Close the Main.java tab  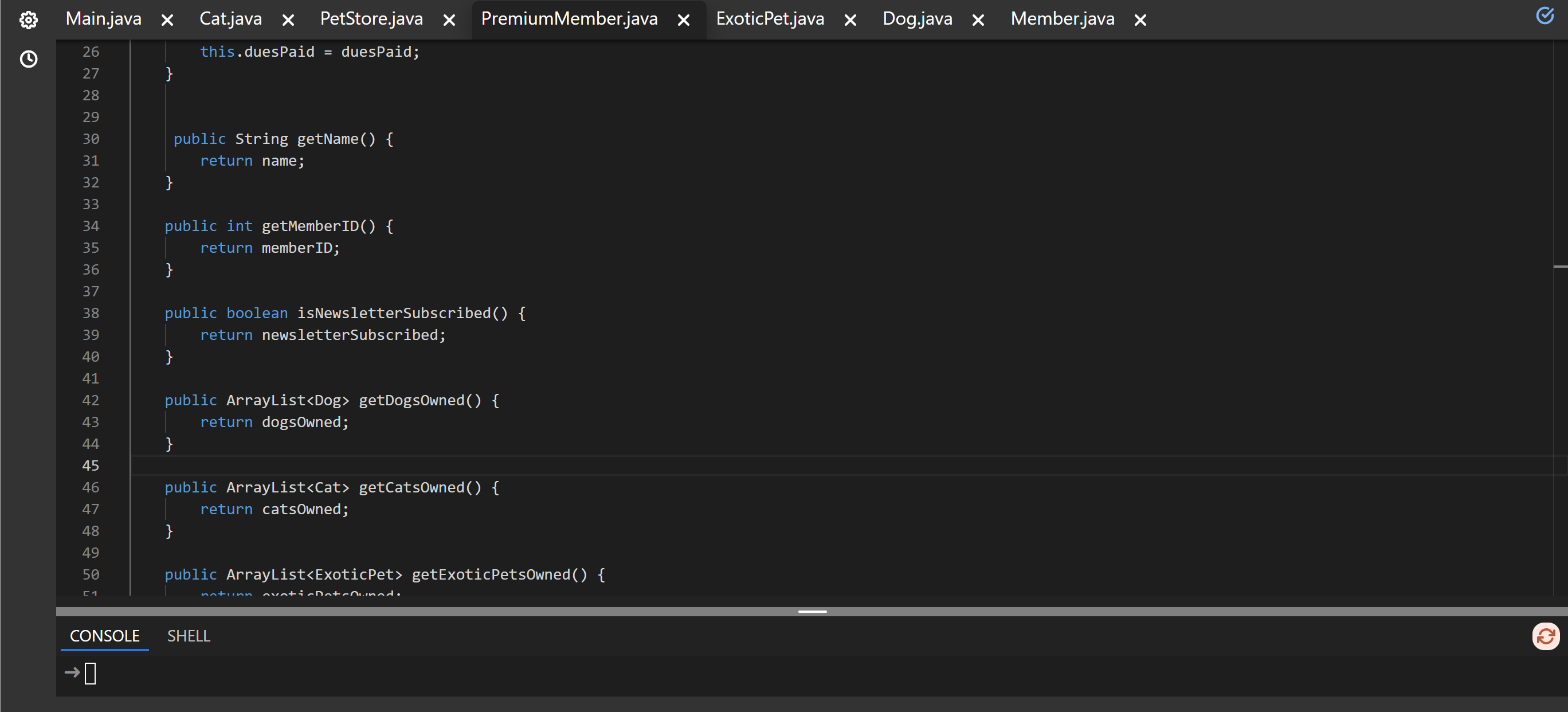[167, 20]
